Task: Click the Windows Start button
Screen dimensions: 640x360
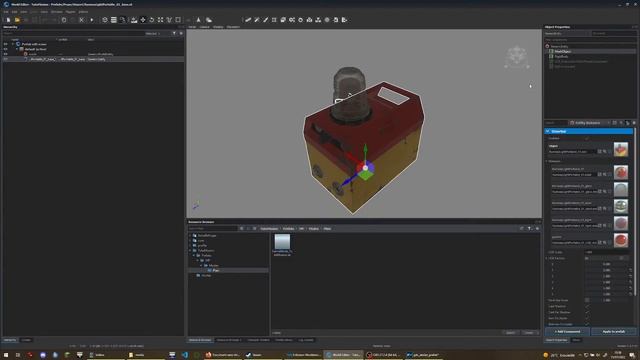Action: coord(6,355)
